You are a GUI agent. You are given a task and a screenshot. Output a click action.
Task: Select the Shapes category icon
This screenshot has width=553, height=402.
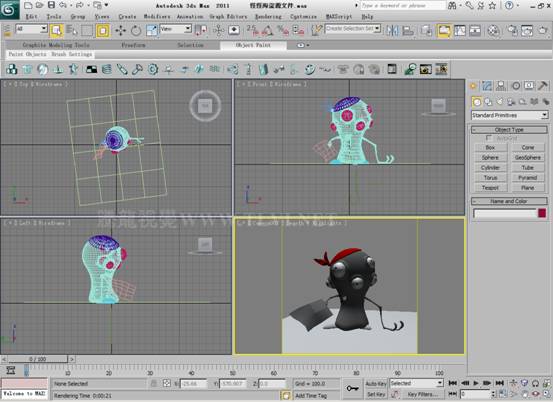(x=488, y=102)
